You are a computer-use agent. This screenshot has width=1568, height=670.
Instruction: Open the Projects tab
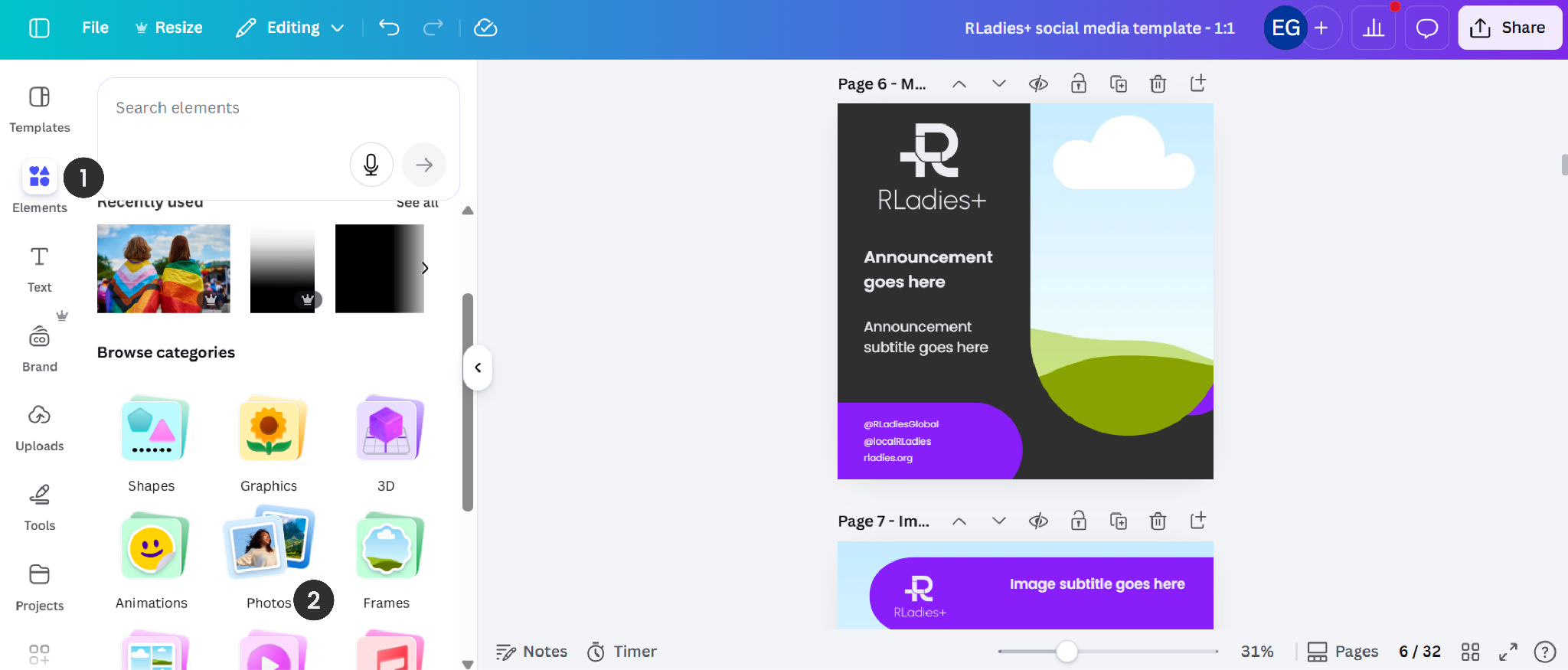click(x=40, y=587)
